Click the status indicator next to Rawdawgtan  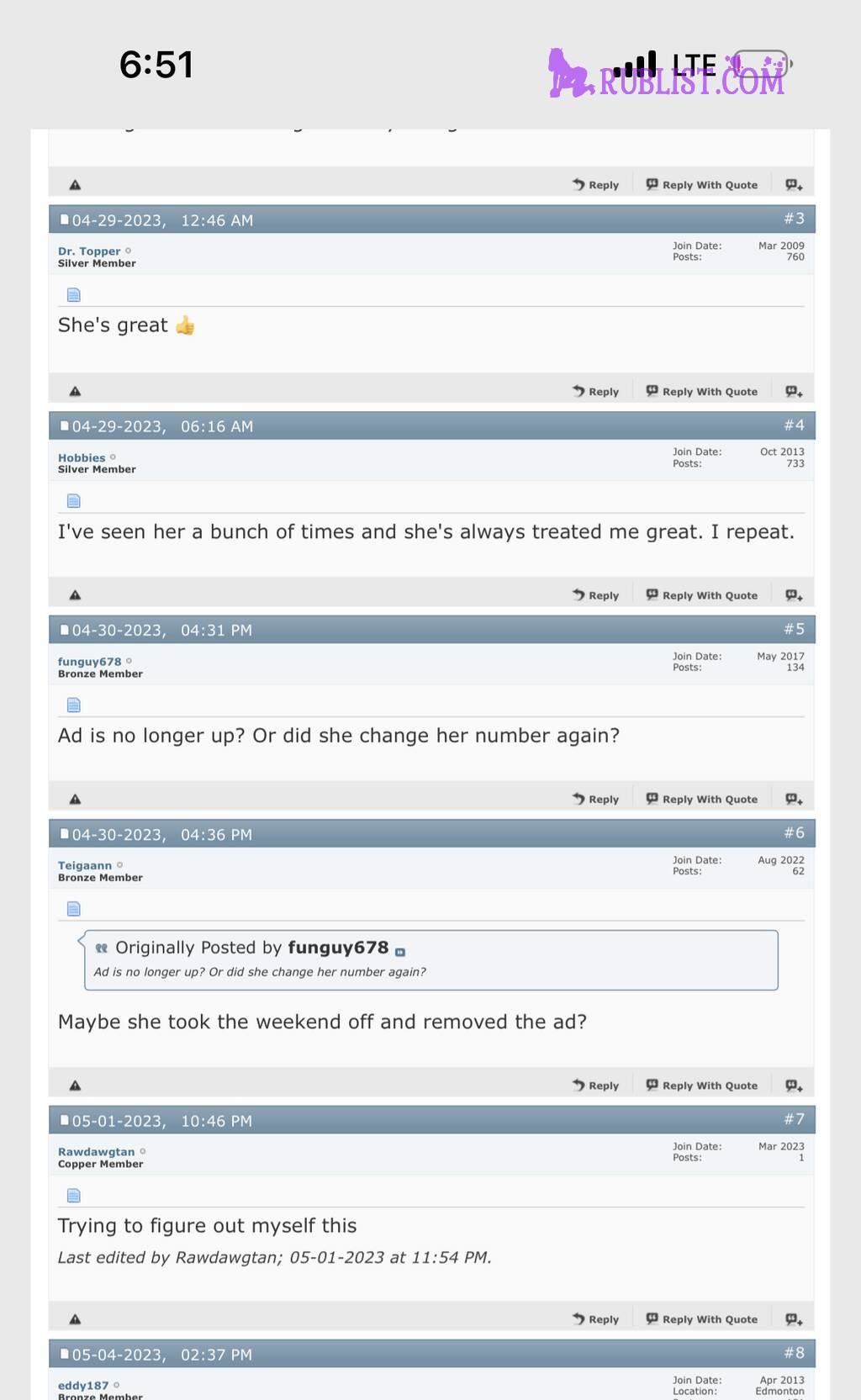tap(142, 1151)
